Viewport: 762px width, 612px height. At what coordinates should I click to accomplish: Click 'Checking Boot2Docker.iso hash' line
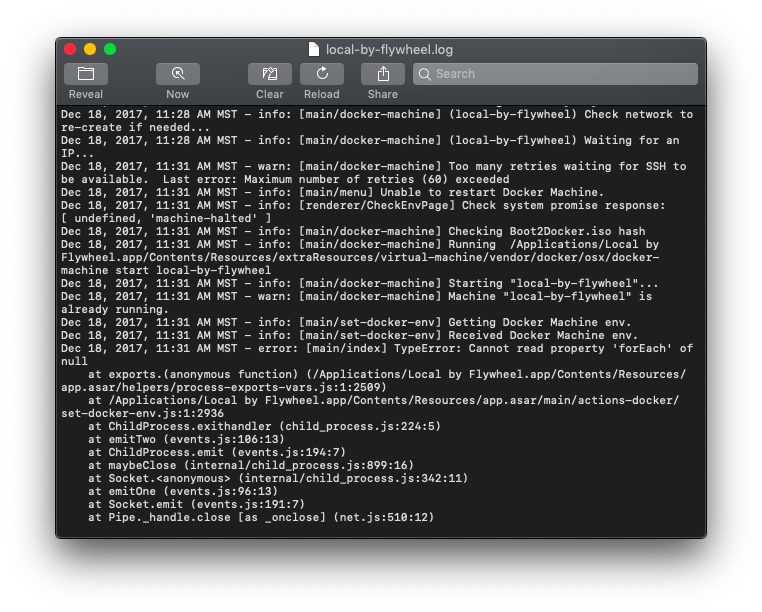coord(353,231)
